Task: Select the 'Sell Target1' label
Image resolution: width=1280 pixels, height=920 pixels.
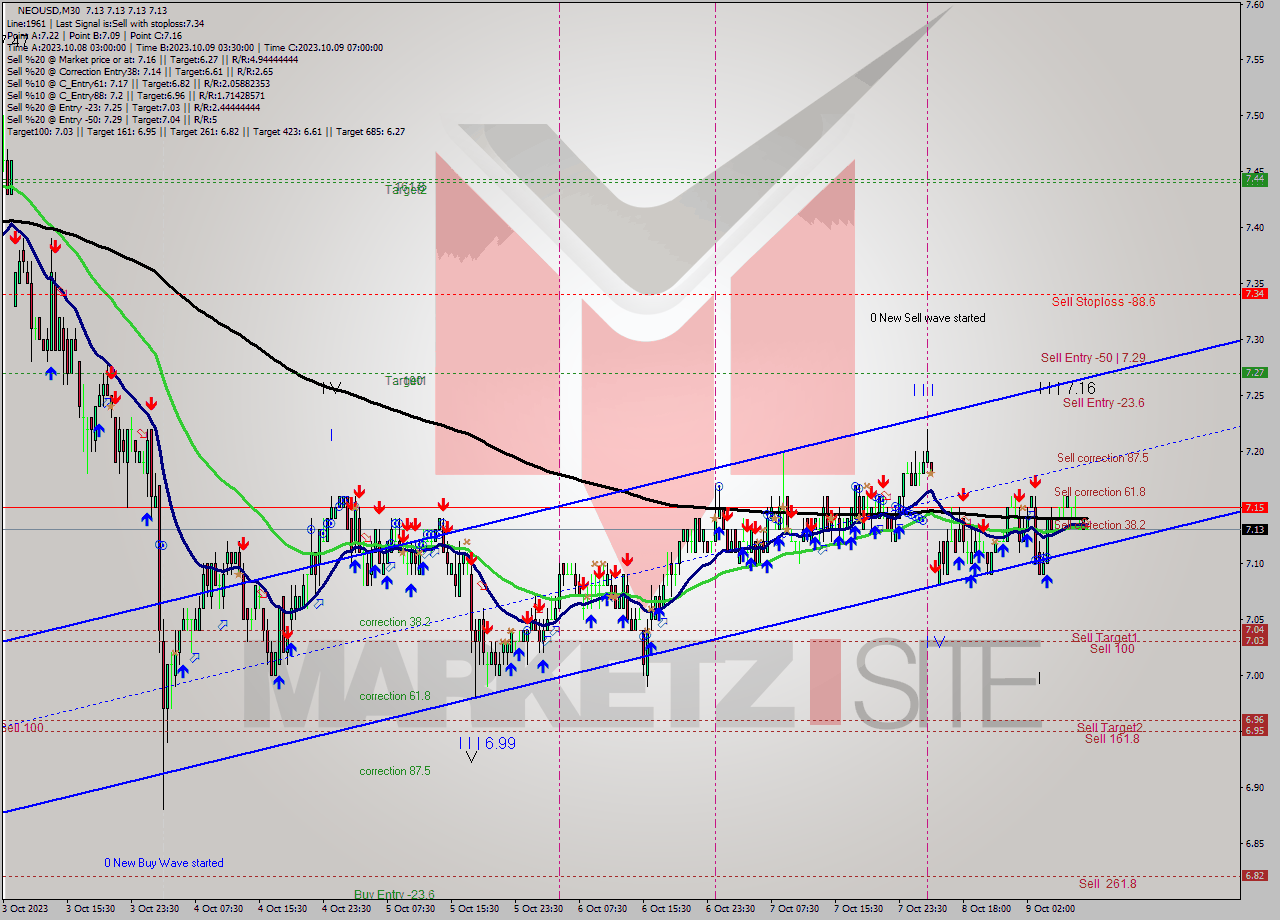Action: [x=1104, y=638]
